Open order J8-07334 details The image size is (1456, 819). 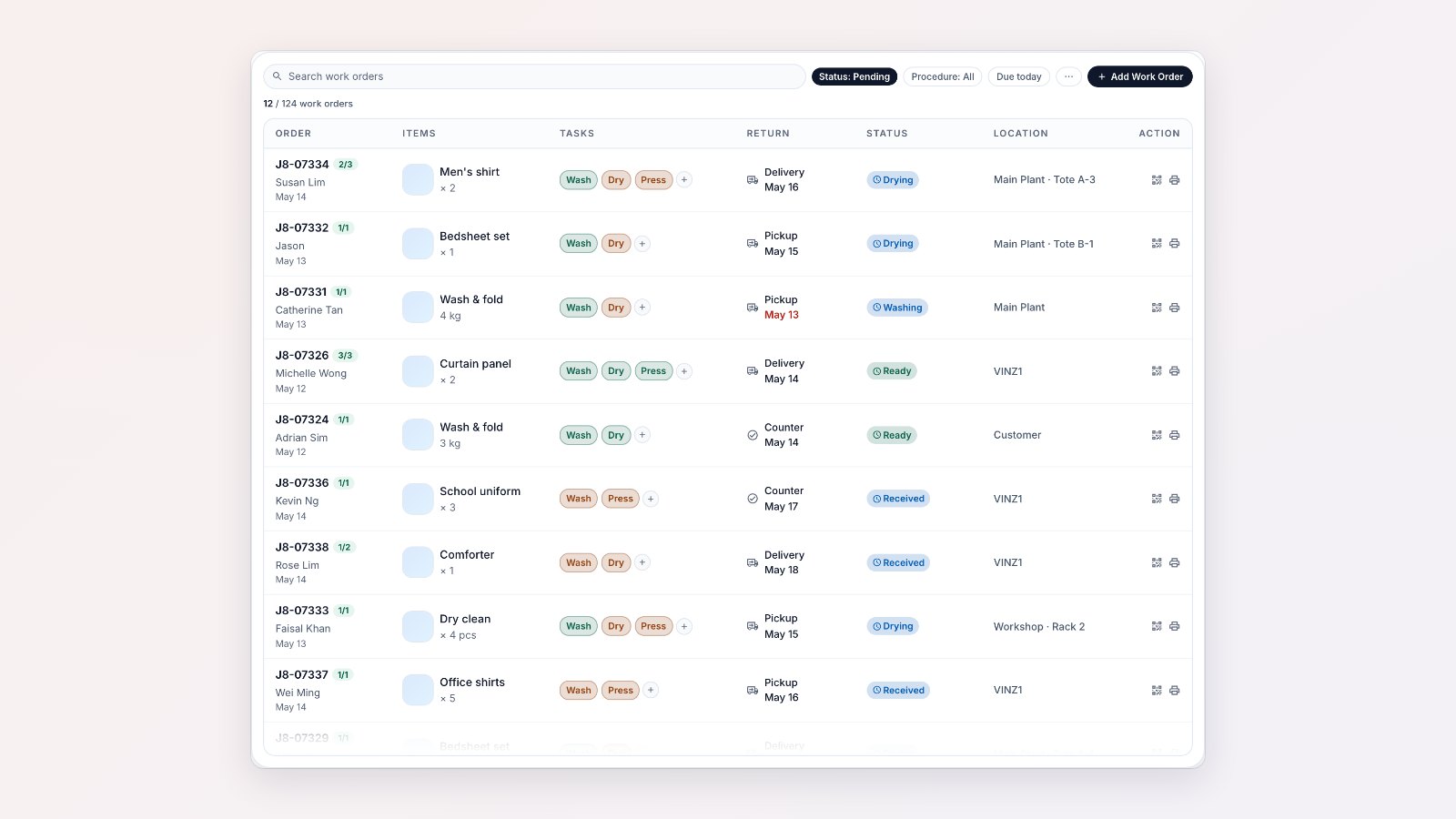(x=302, y=165)
